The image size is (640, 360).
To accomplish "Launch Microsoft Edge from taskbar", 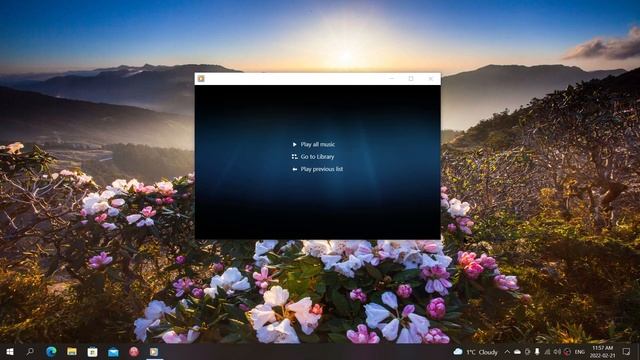I will pos(51,351).
